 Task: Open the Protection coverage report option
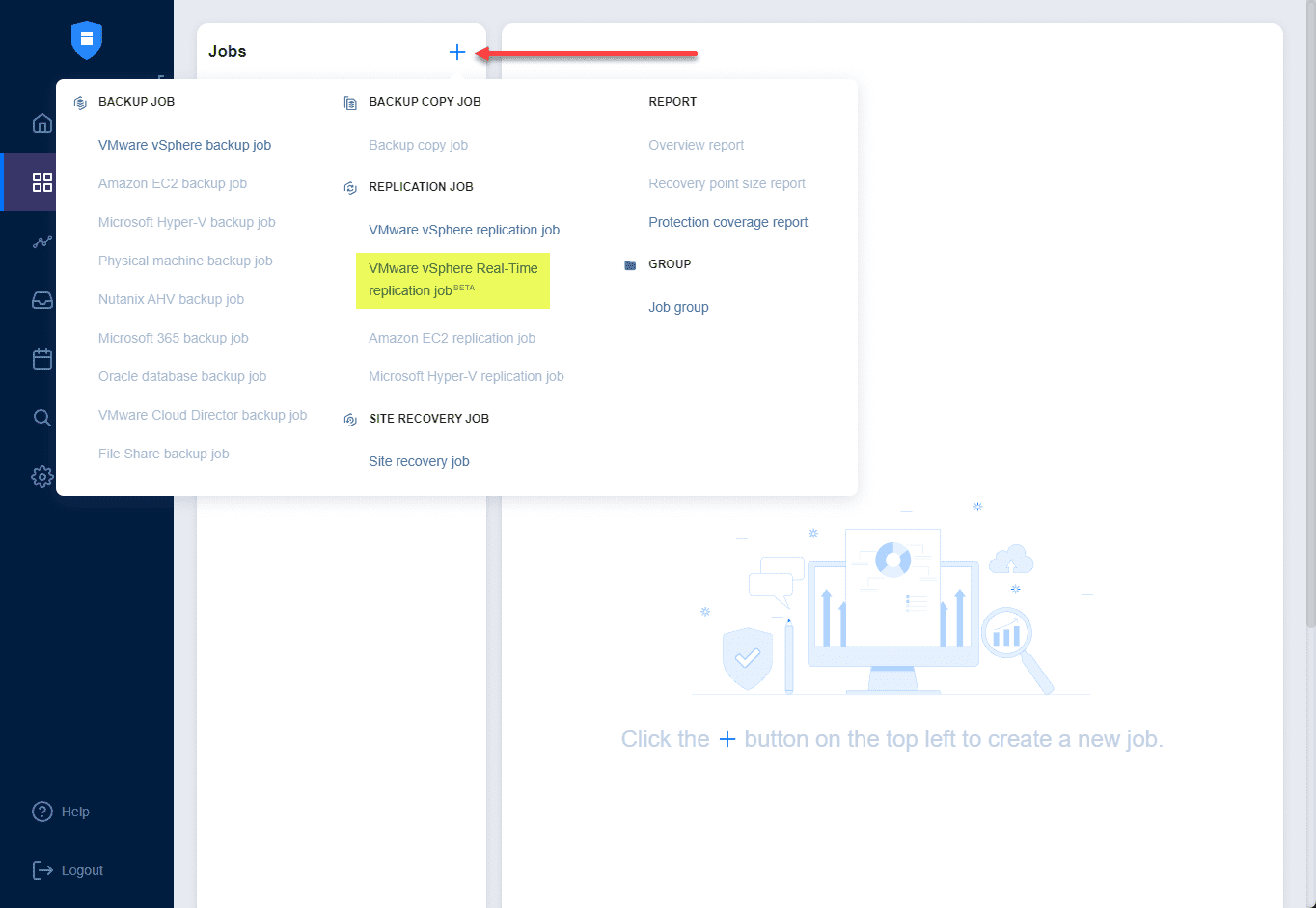[728, 222]
